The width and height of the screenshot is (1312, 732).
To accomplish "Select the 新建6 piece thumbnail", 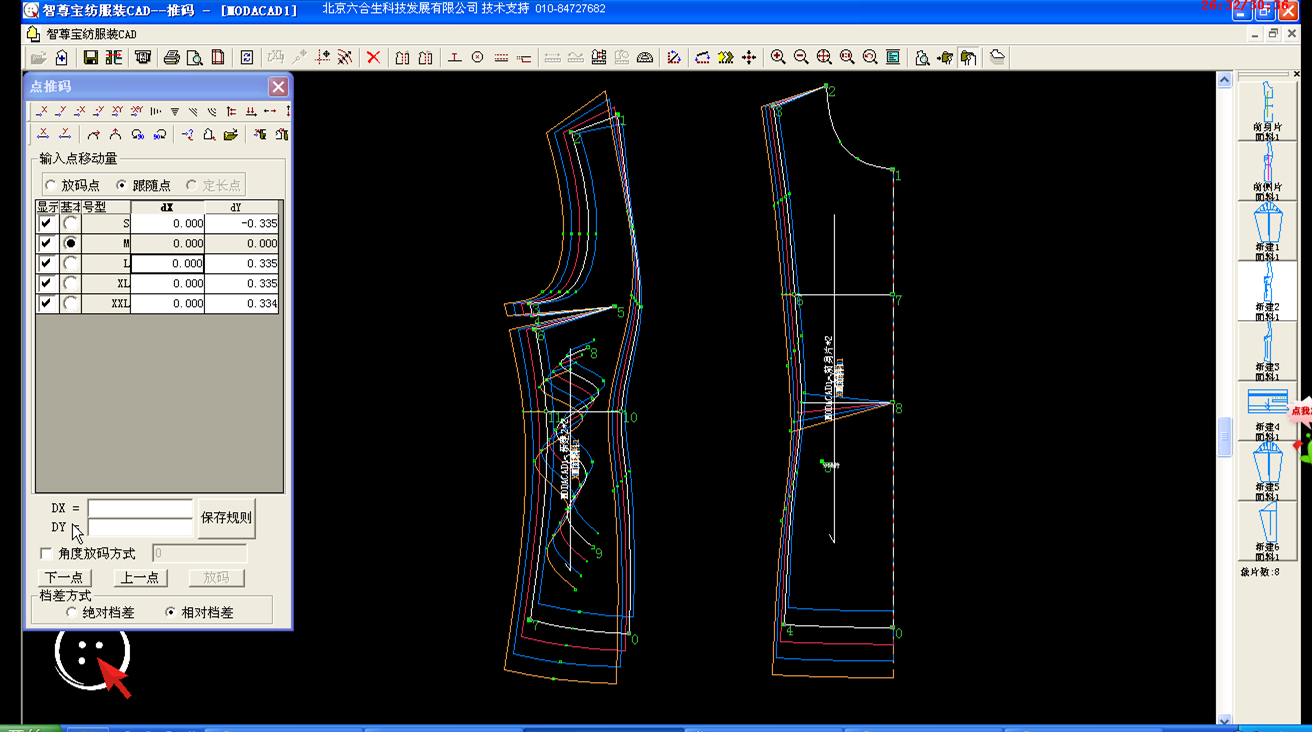I will [1267, 531].
